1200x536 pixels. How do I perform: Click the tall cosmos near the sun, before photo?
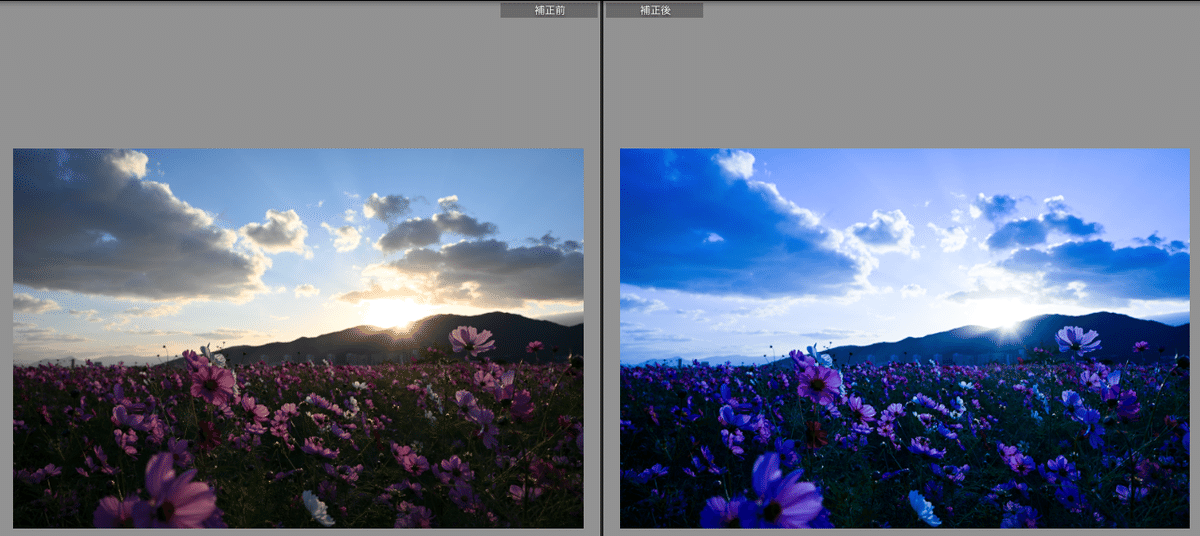(x=470, y=341)
